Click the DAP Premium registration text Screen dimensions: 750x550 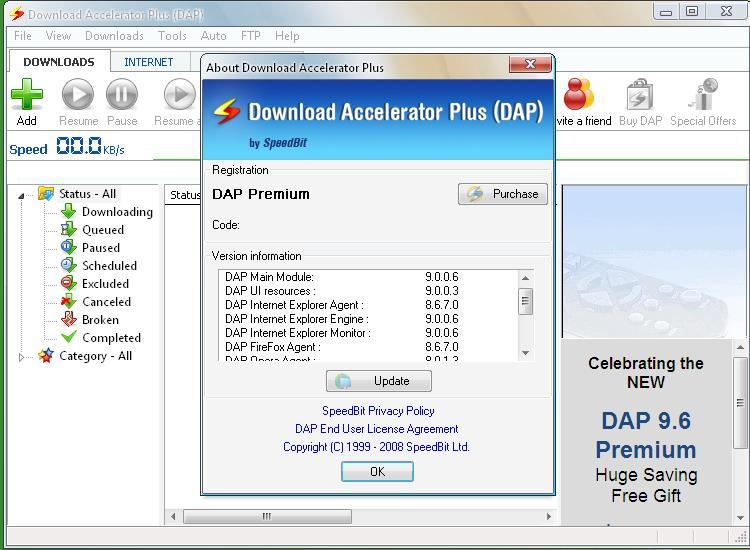(x=261, y=194)
